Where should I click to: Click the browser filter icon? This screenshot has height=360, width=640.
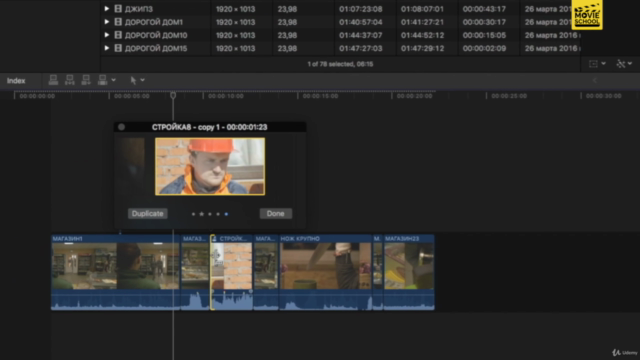621,64
